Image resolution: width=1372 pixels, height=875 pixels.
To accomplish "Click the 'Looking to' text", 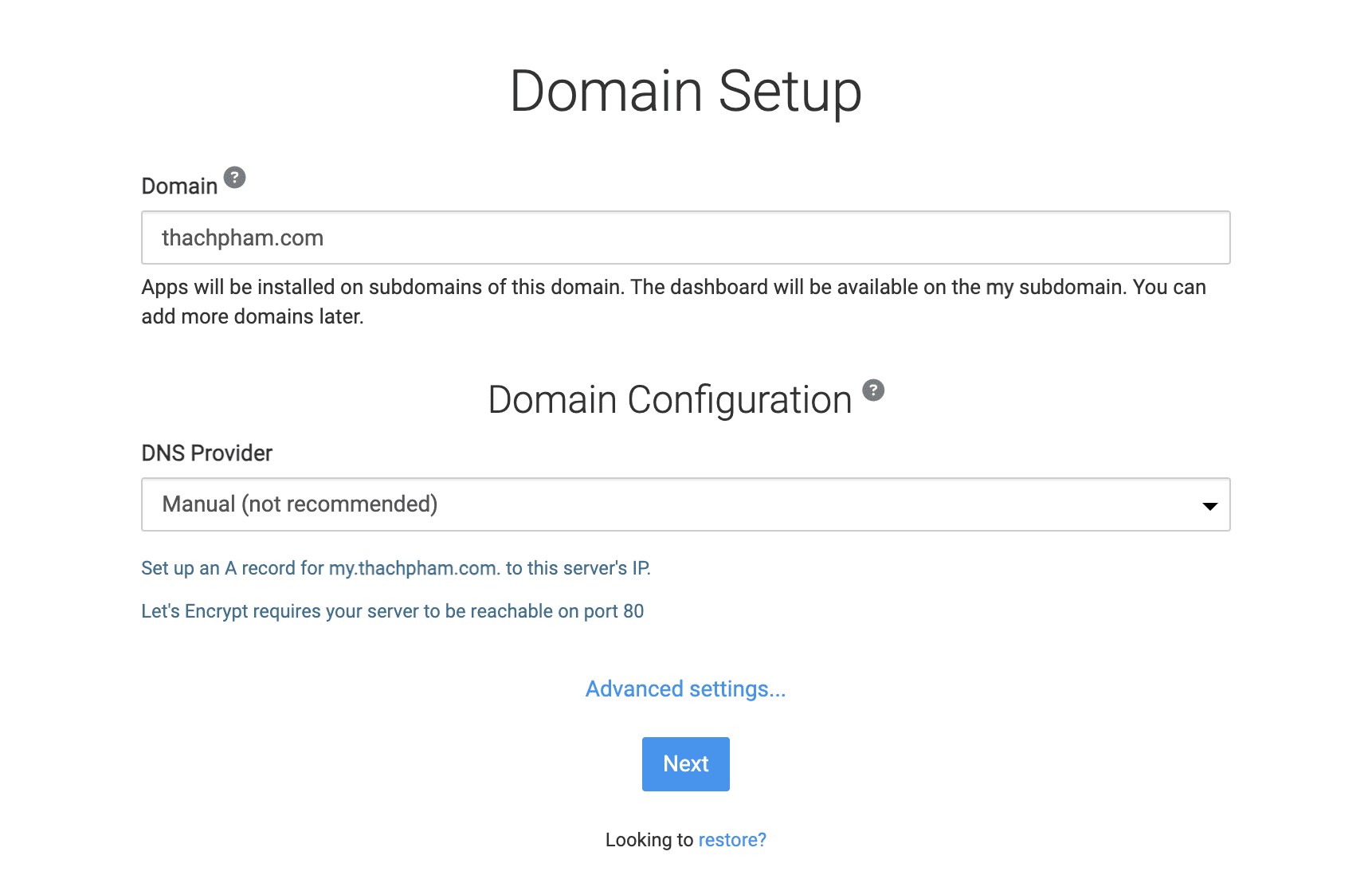I will coord(649,840).
